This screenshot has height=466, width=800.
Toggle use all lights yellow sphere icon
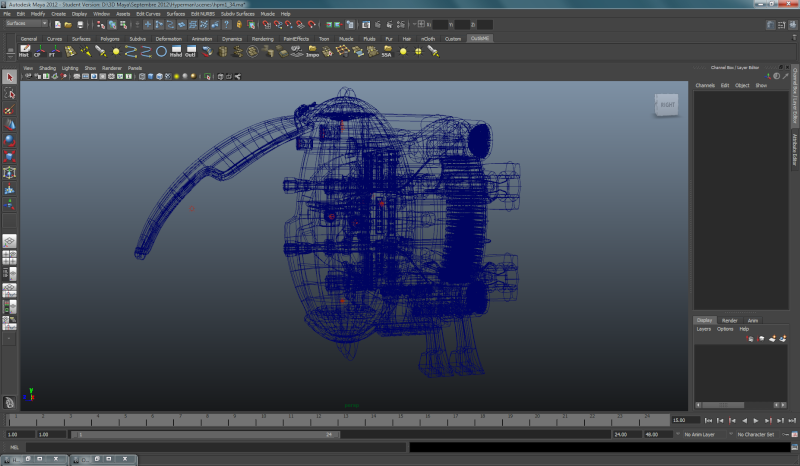[x=177, y=77]
